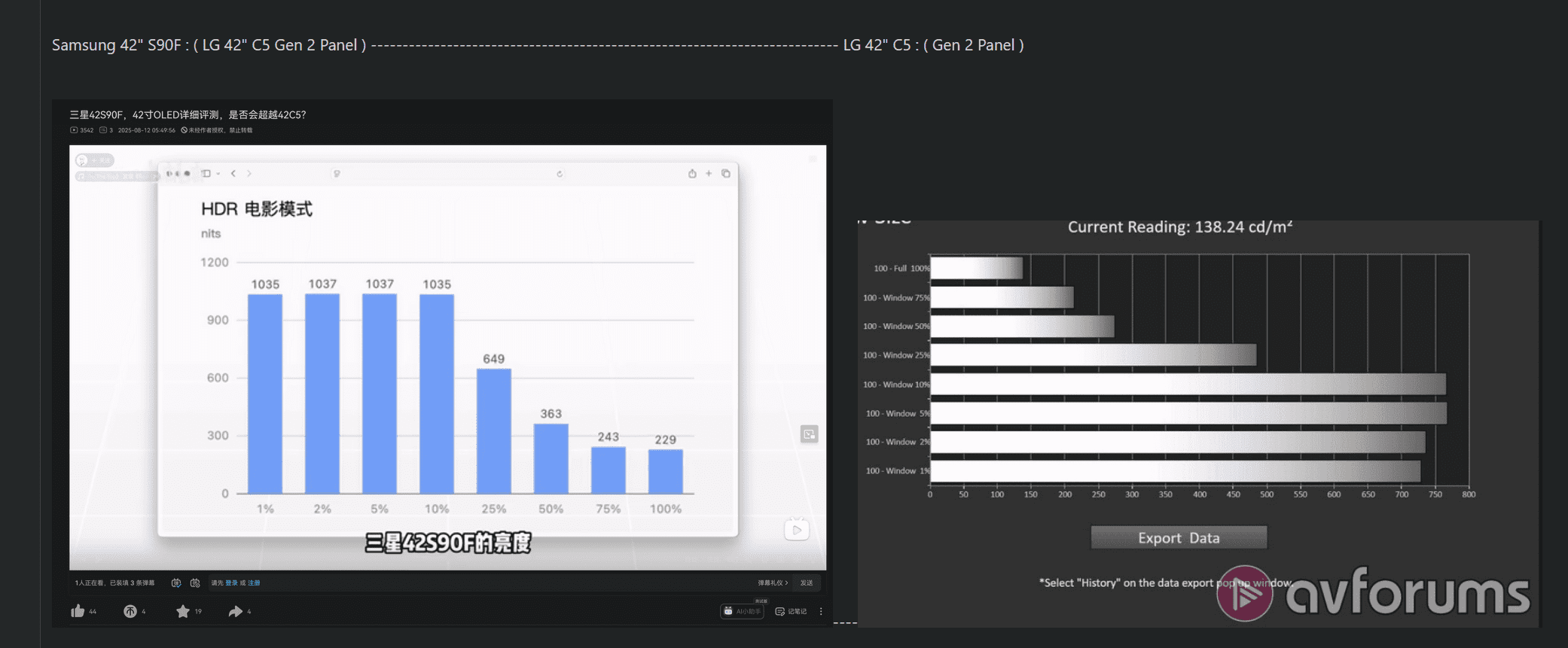The height and width of the screenshot is (648, 1568).
Task: Click the browser share icon
Action: point(692,173)
